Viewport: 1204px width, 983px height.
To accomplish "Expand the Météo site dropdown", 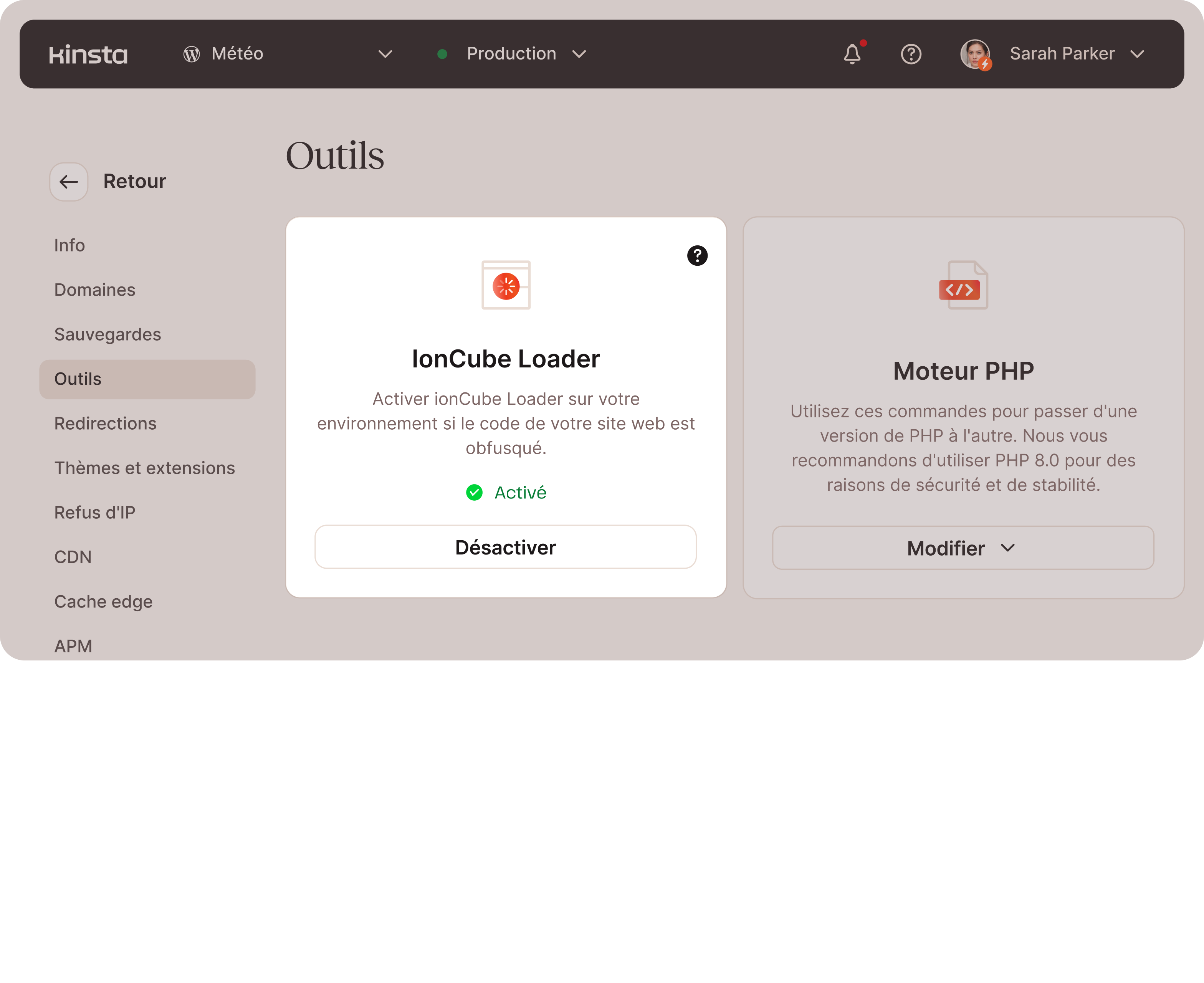I will tap(385, 55).
